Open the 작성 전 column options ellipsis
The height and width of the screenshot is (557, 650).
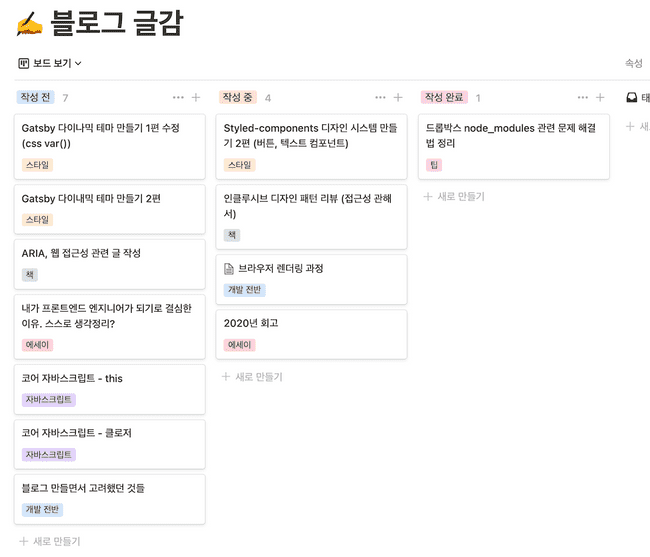(x=178, y=97)
